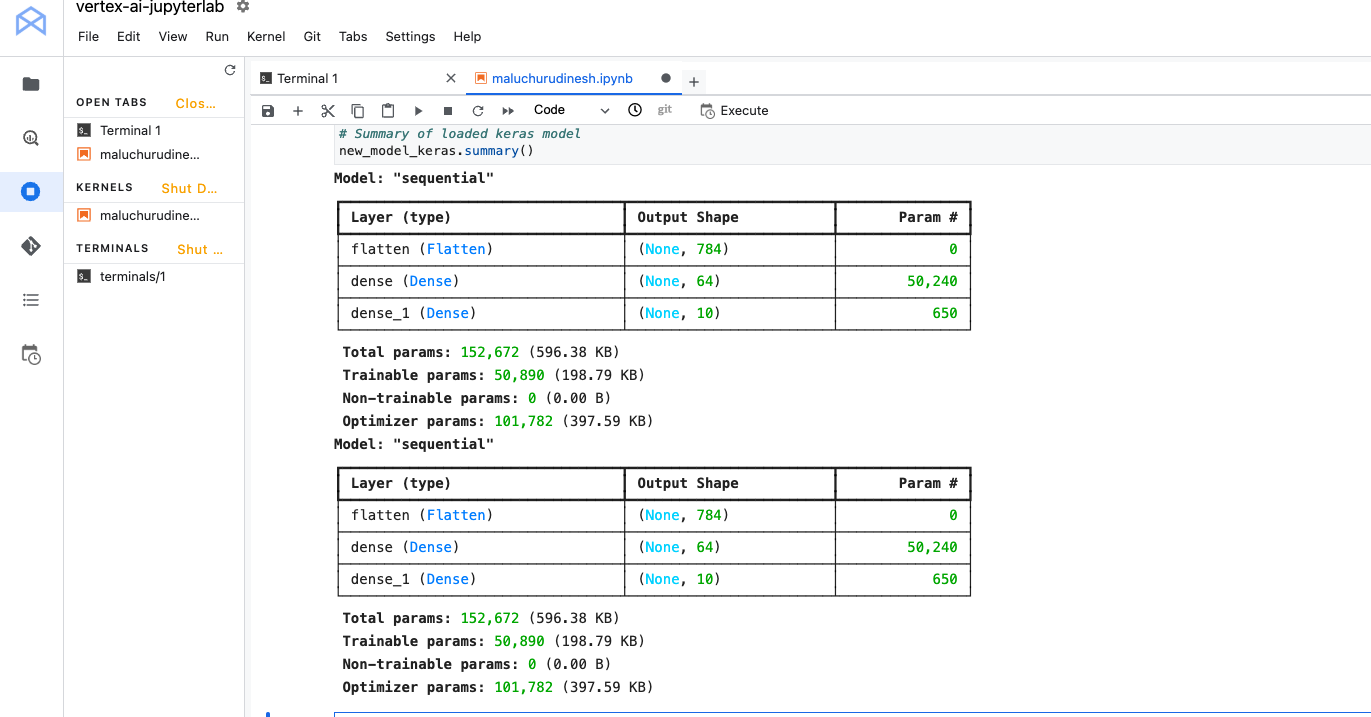The image size is (1371, 717).
Task: Open a new launcher tab with plus
Action: coord(694,81)
